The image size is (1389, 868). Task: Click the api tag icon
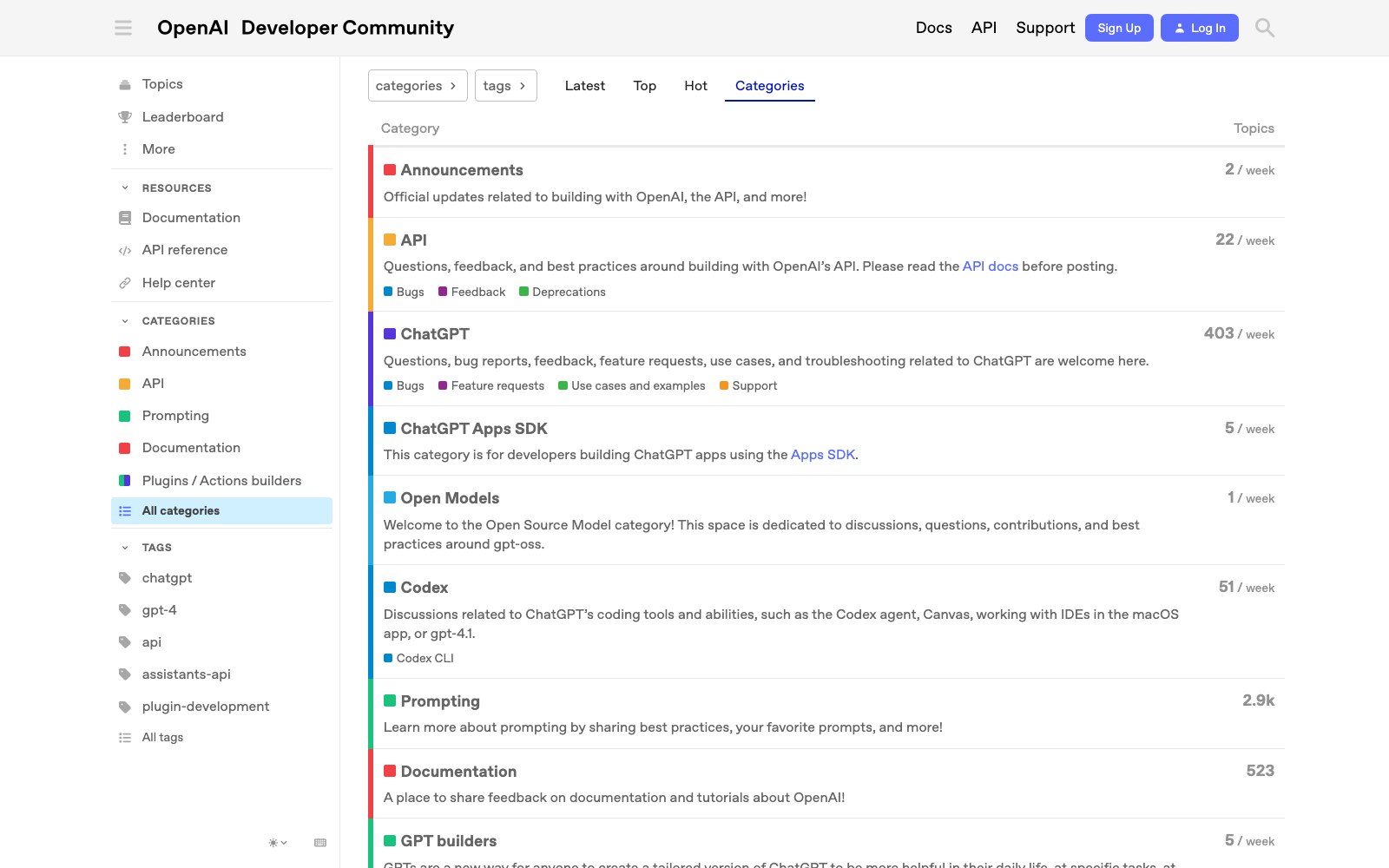125,642
